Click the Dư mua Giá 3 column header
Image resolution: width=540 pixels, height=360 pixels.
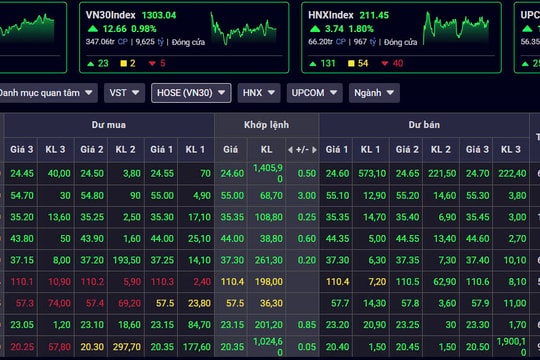[x=21, y=150]
